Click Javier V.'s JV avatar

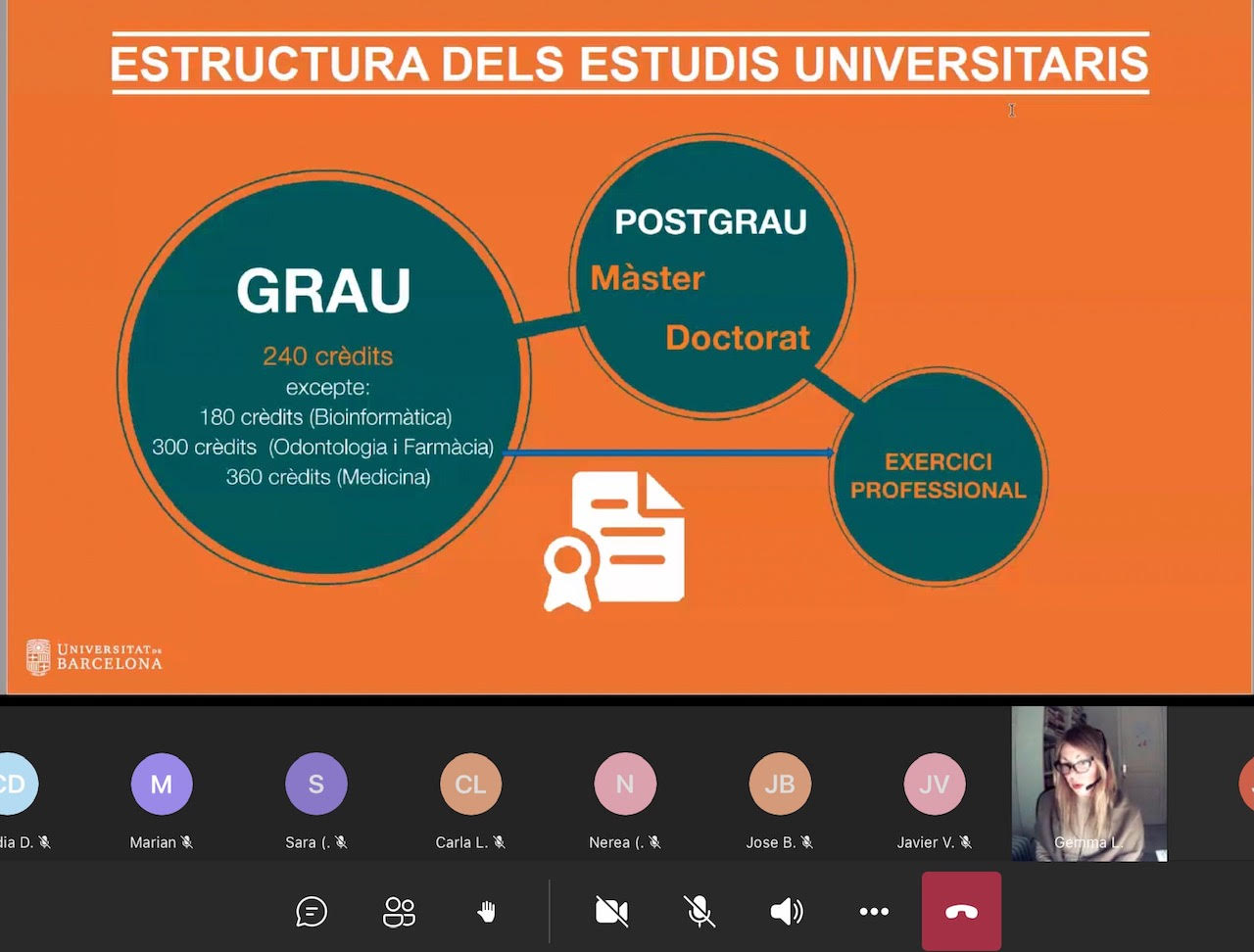coord(934,785)
